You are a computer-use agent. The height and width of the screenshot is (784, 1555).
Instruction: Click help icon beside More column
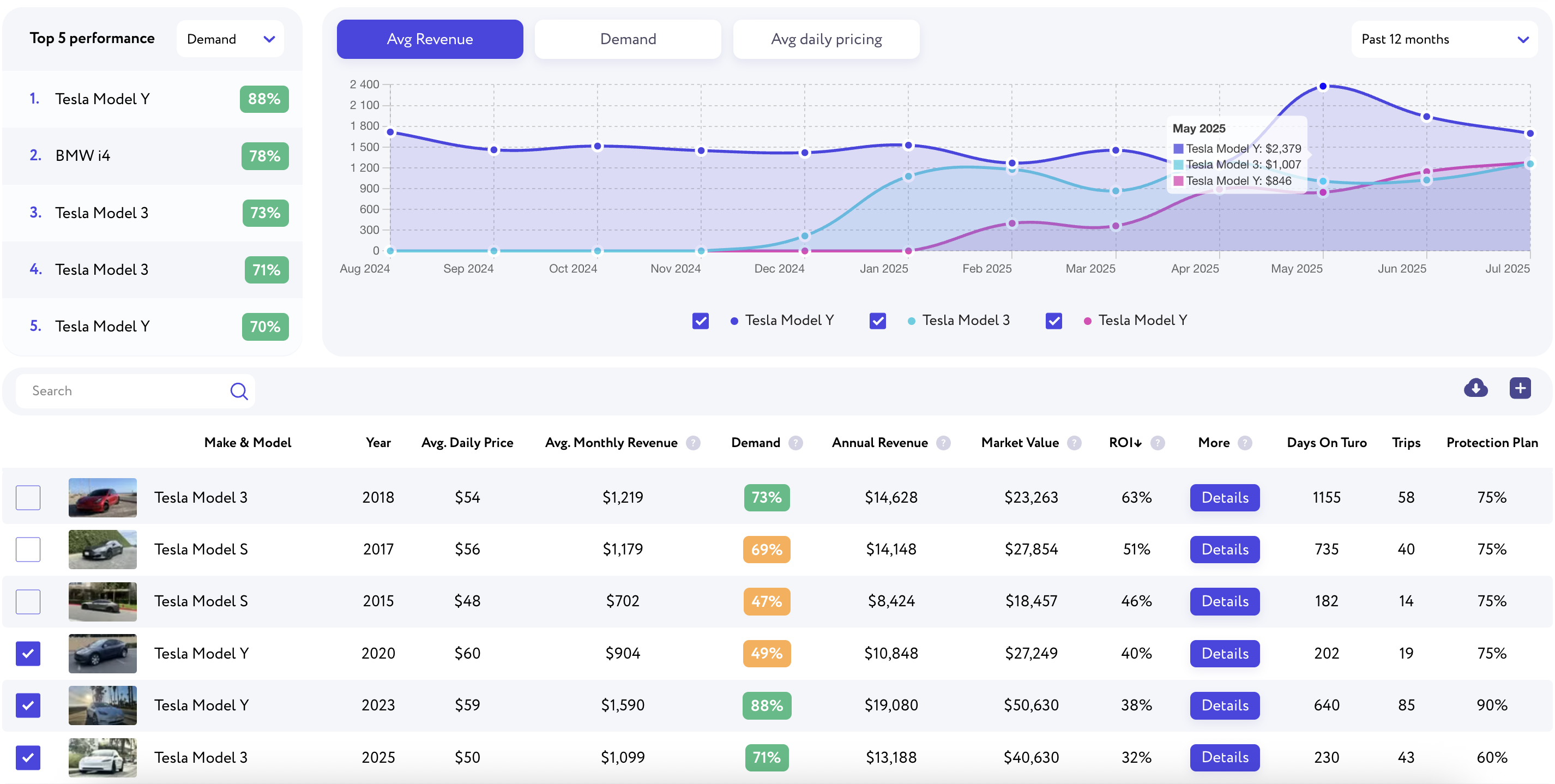coord(1245,443)
